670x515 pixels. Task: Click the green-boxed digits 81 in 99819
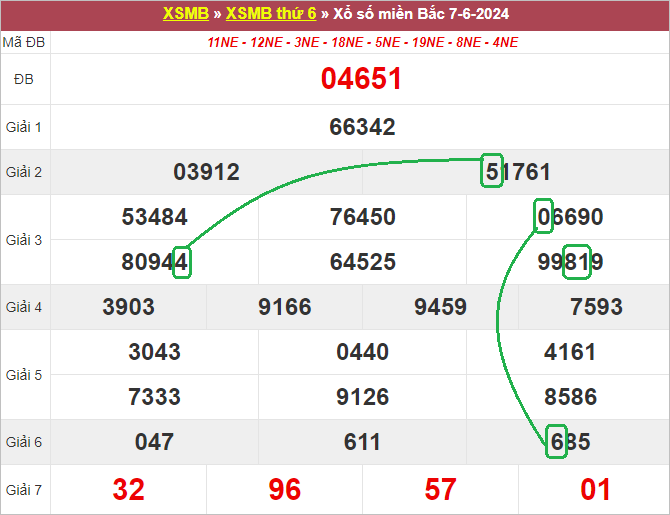click(x=577, y=261)
